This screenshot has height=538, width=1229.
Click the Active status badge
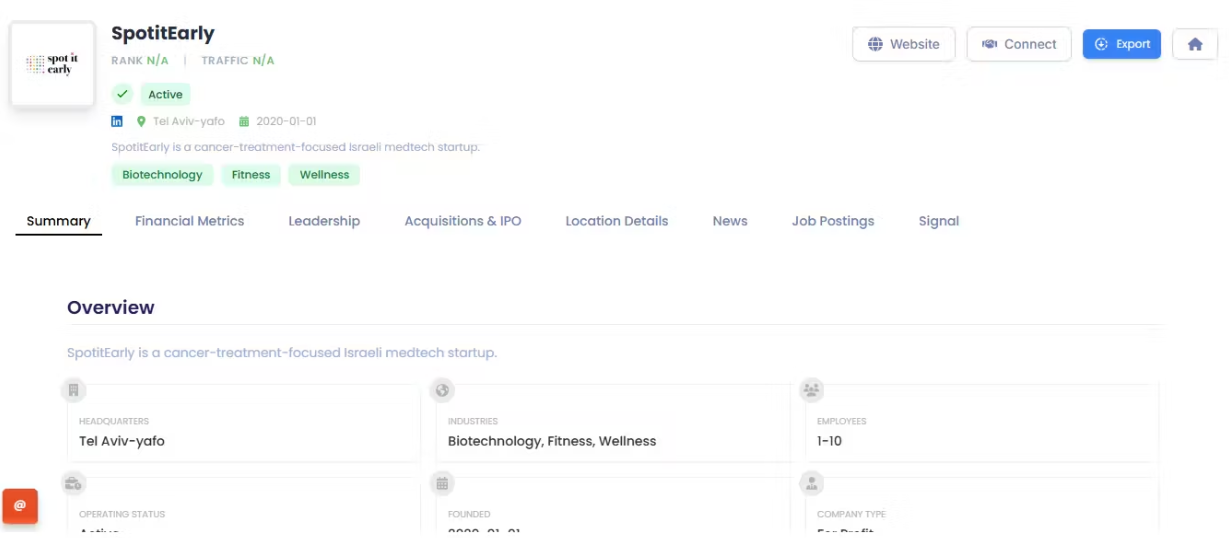pos(165,94)
